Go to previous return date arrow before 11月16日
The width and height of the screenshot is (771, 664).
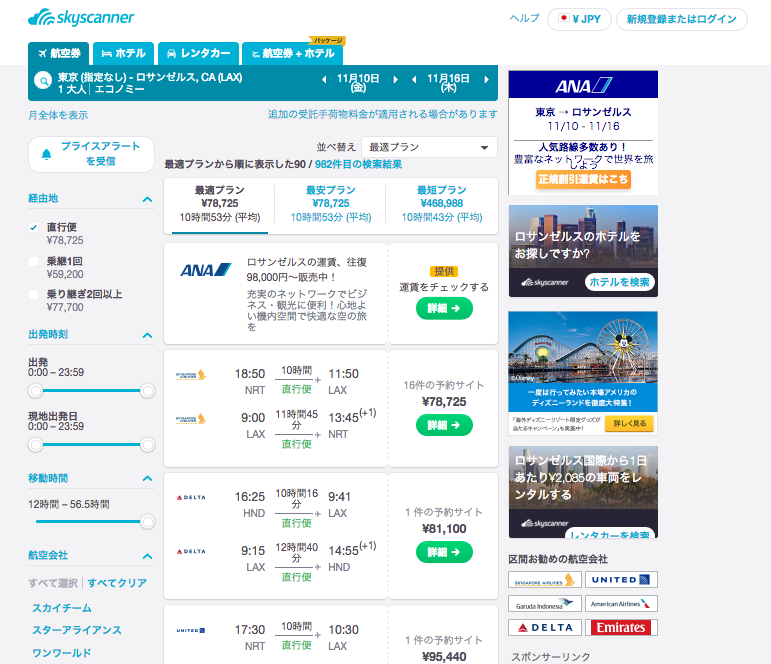point(414,79)
